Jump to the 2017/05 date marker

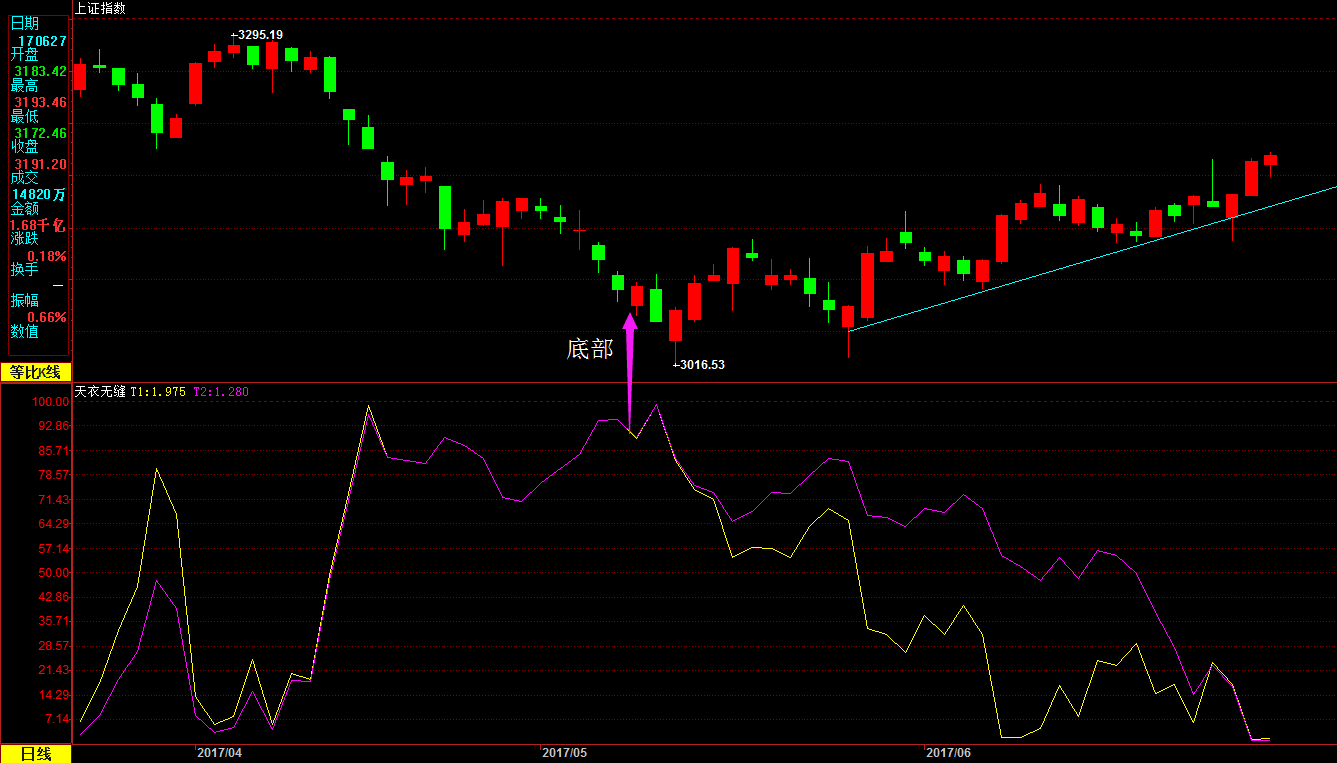(x=564, y=753)
